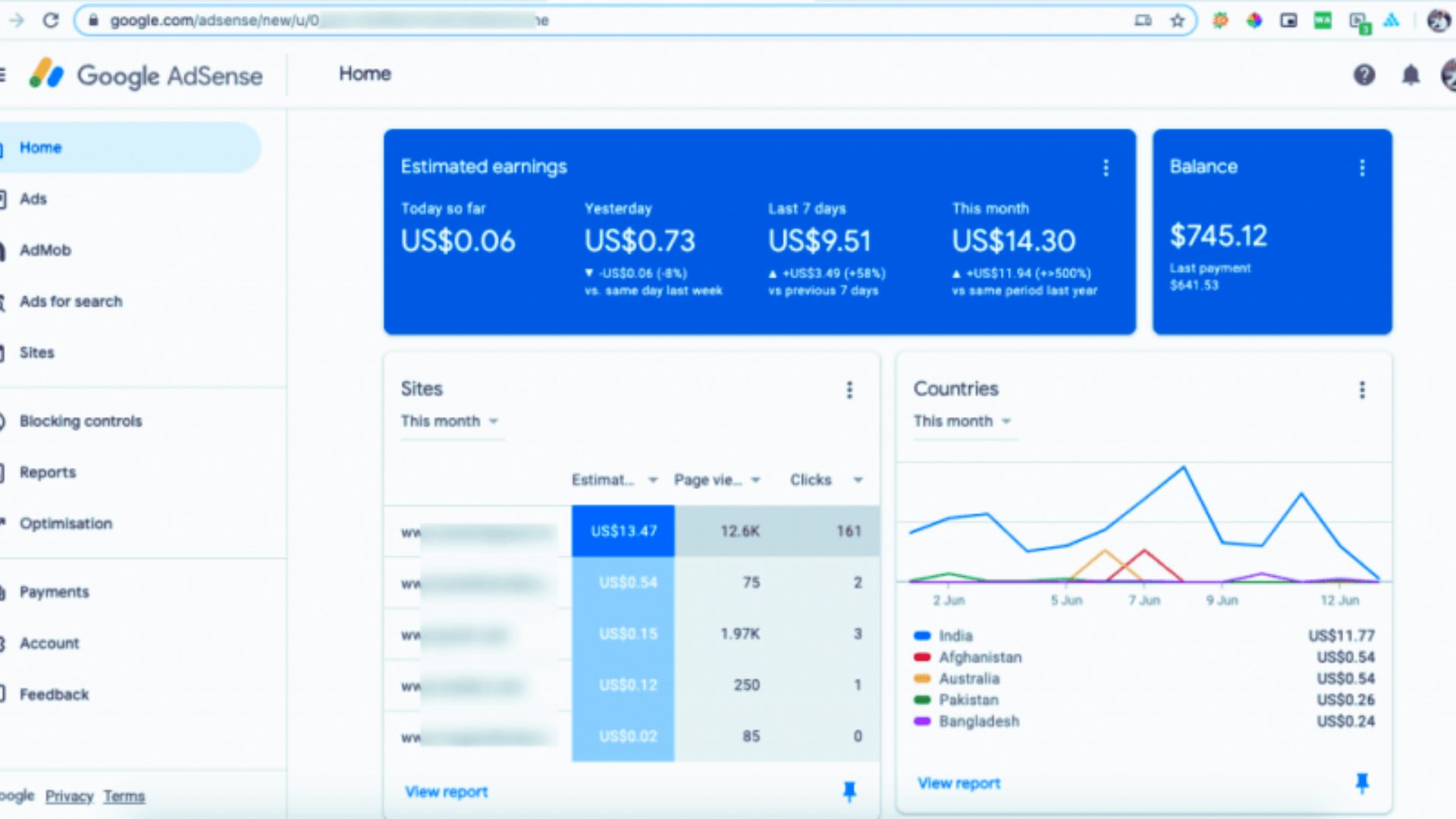Click the US$14.30 This month earnings
The image size is (1456, 819).
1014,241
